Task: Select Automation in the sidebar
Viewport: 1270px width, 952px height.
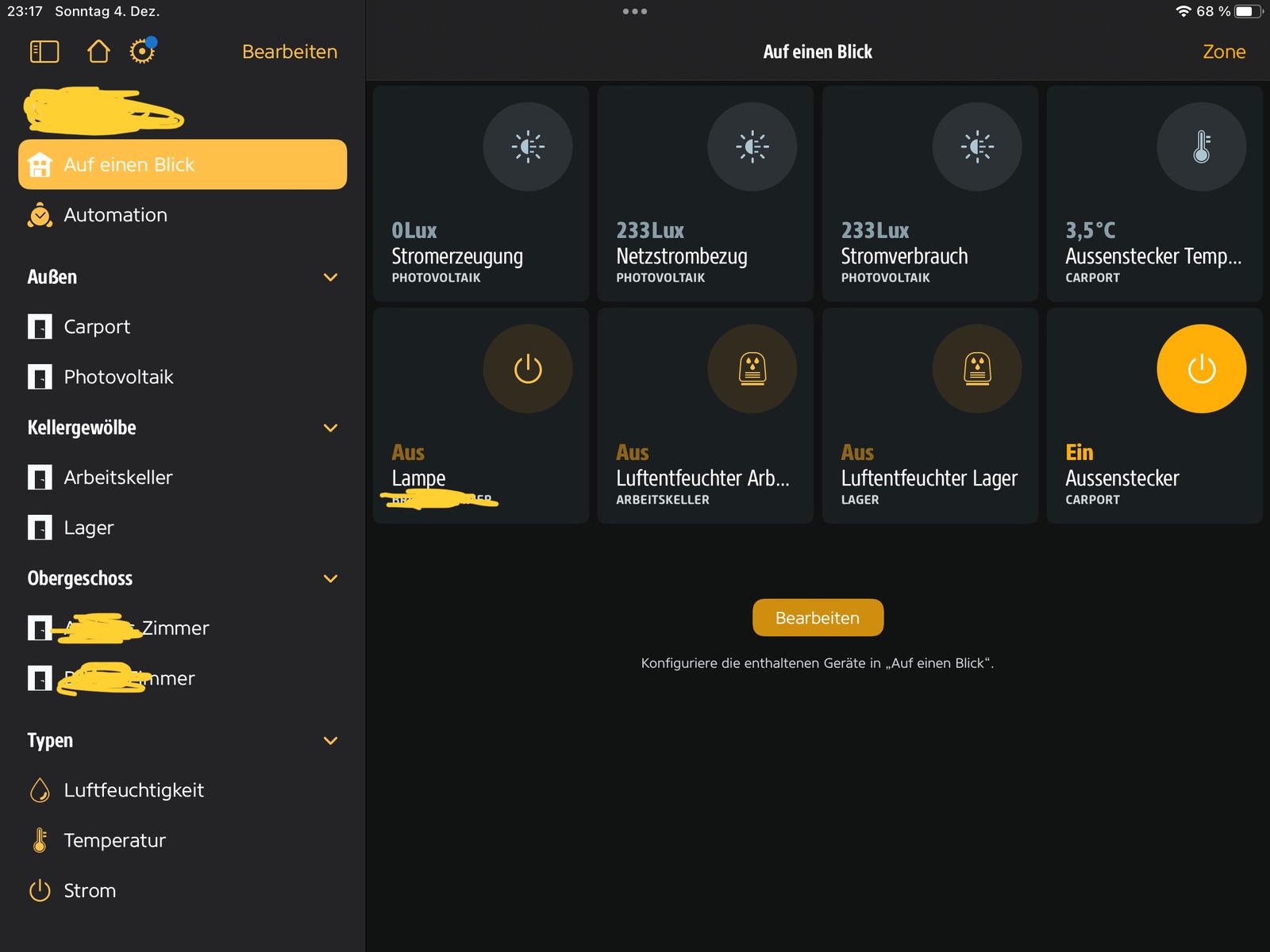Action: click(116, 215)
